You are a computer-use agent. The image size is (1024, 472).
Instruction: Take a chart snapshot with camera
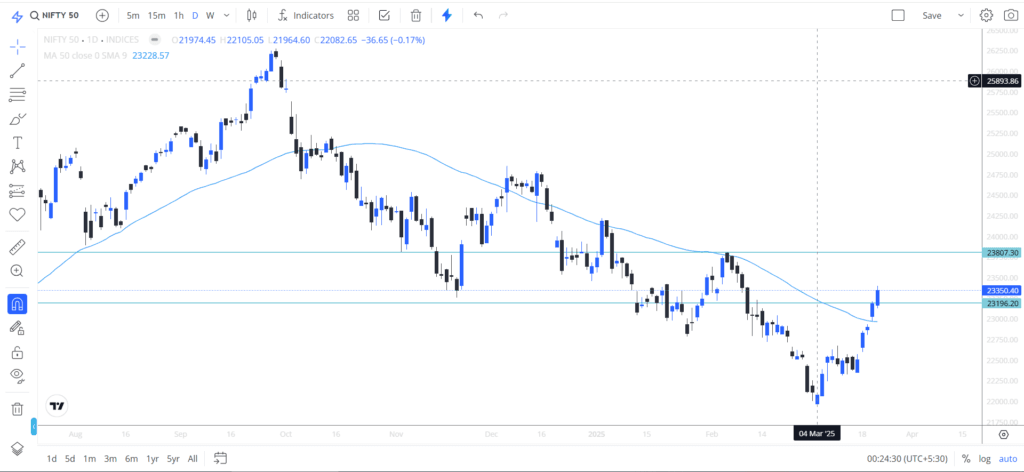pos(1010,15)
